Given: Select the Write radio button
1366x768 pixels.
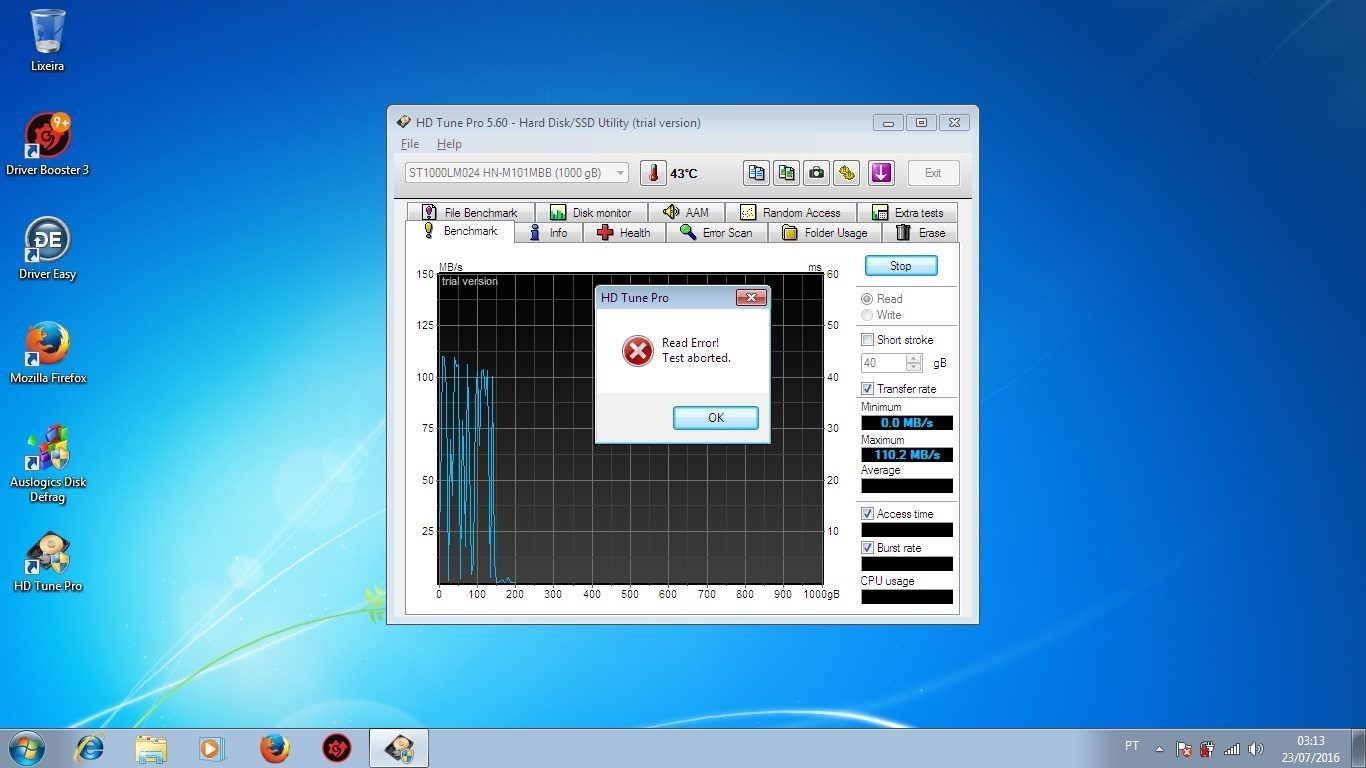Looking at the screenshot, I should click(x=866, y=315).
